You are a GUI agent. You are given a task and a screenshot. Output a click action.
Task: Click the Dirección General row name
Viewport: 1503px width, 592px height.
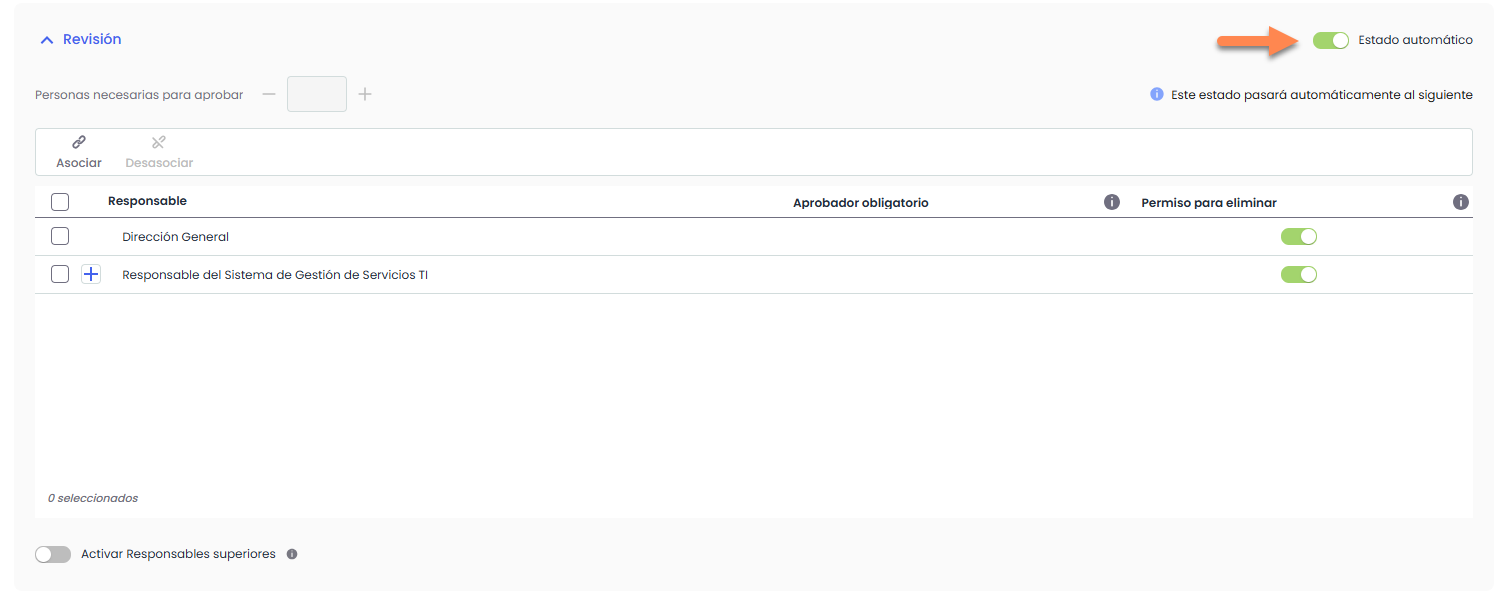[x=175, y=237]
